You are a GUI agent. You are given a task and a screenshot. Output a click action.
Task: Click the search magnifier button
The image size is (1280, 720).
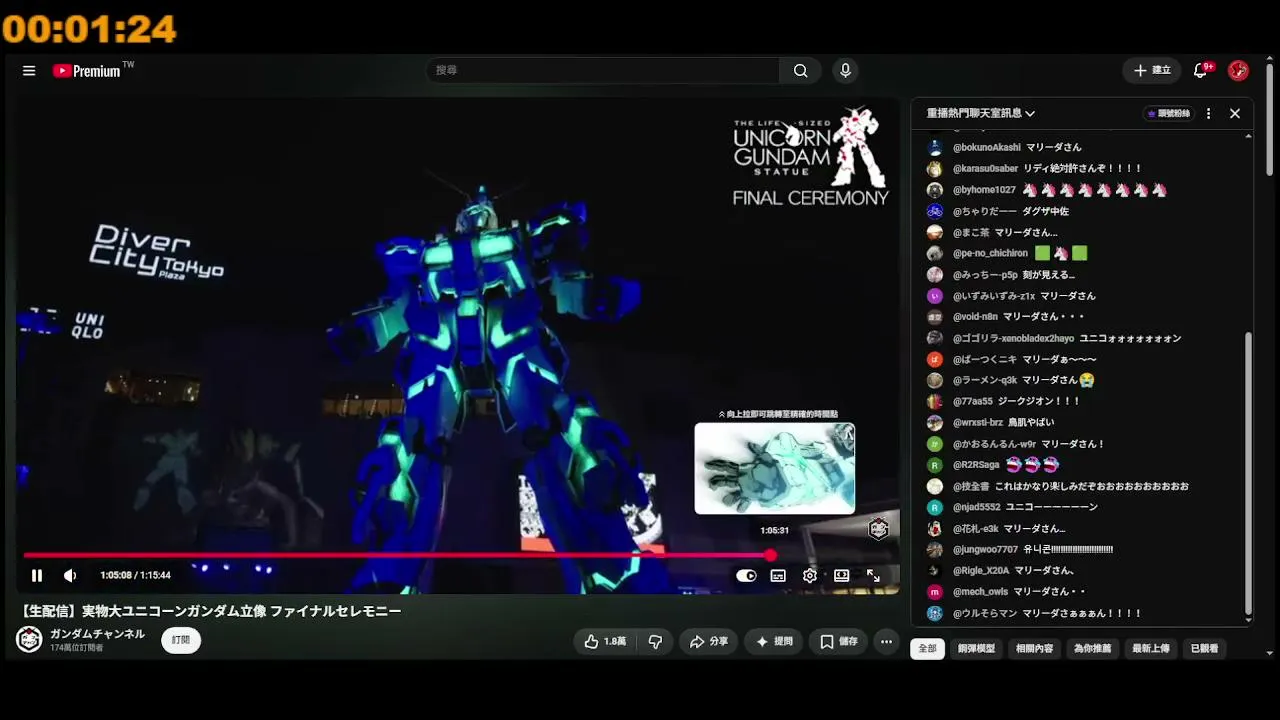pos(800,71)
